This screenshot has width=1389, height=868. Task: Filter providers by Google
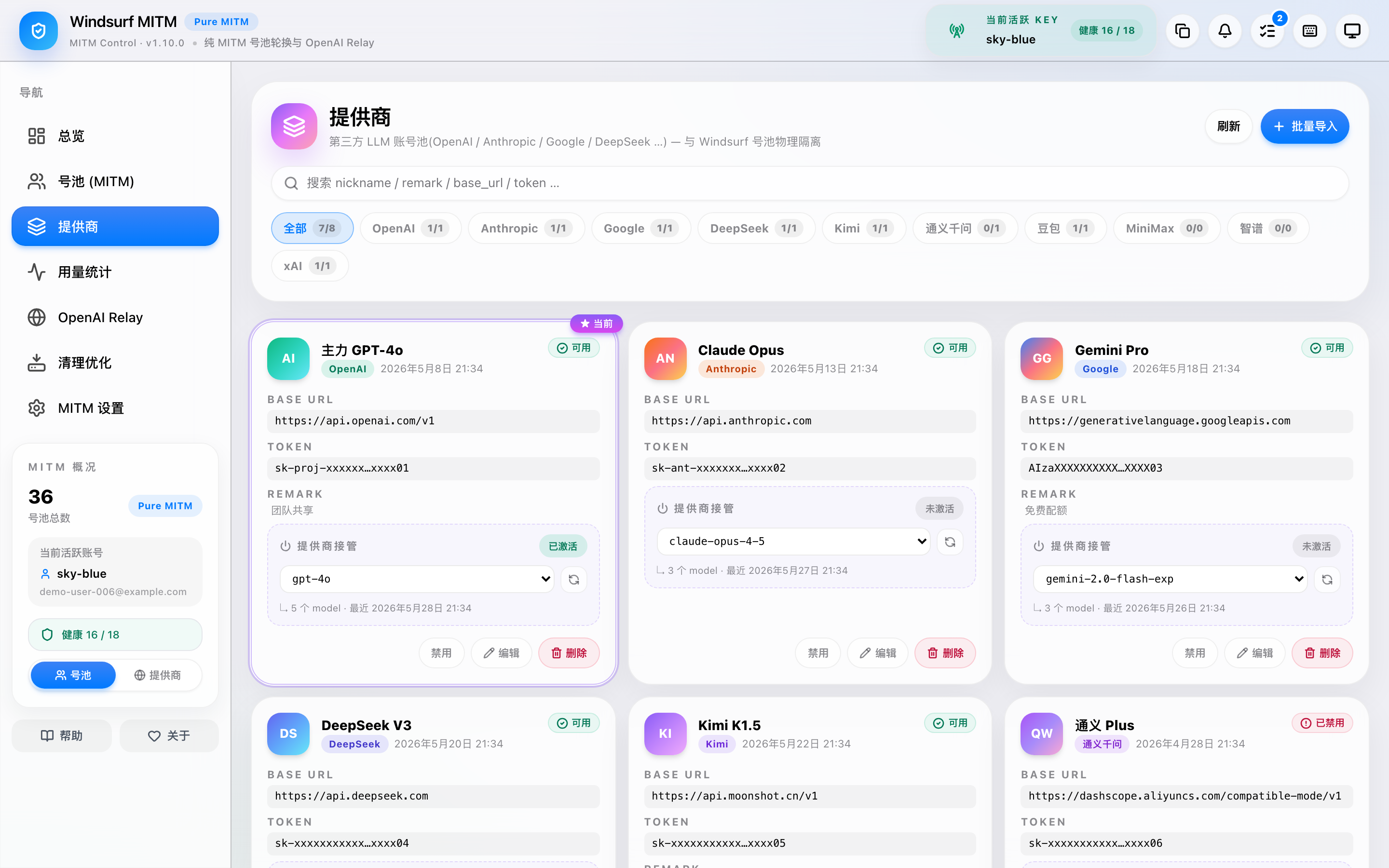(641, 229)
